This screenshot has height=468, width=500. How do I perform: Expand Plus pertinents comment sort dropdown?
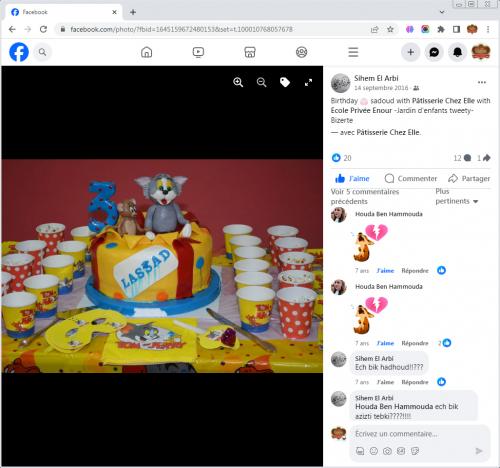[x=457, y=196]
